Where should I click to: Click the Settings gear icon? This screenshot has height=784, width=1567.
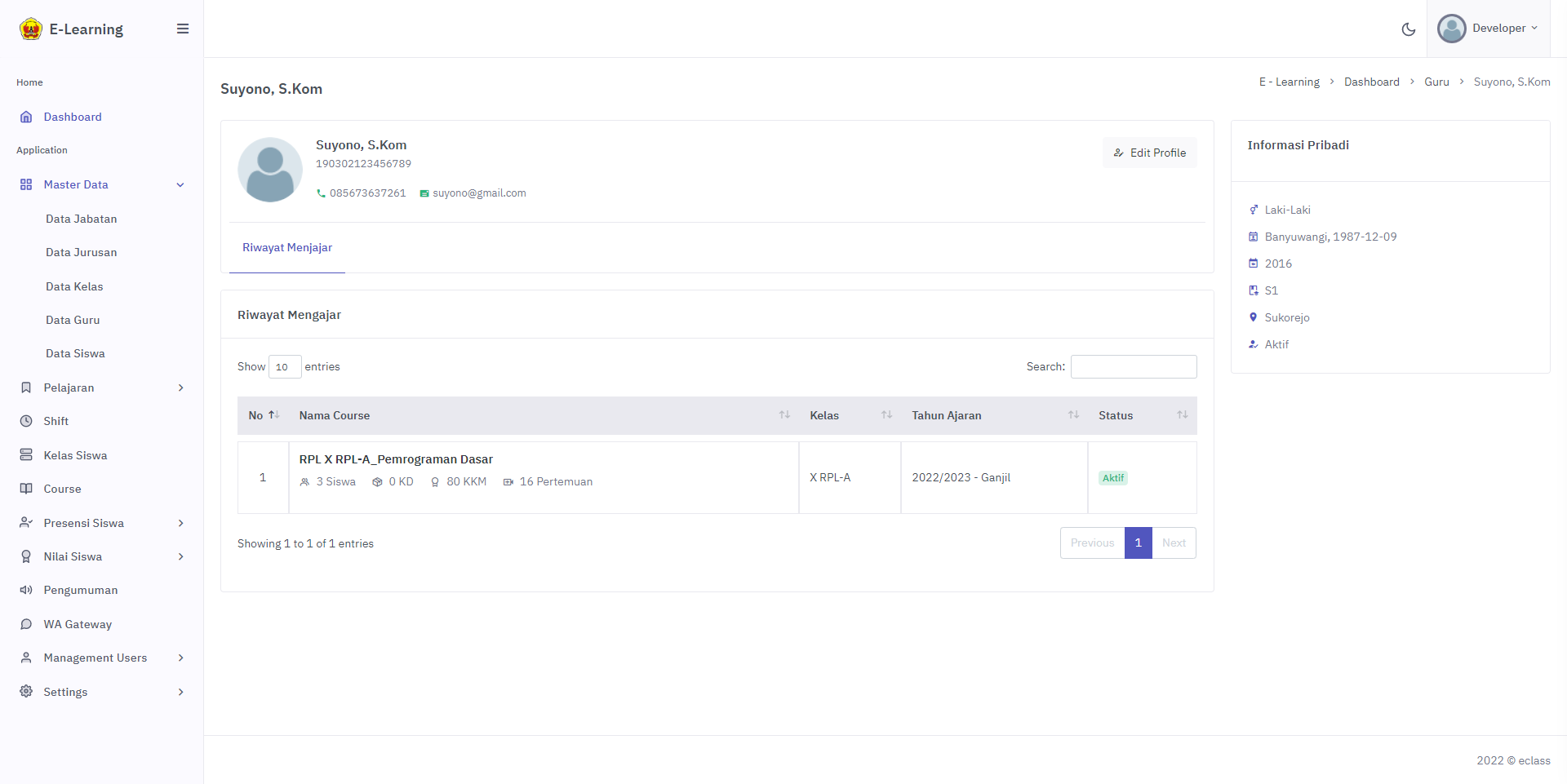point(26,692)
